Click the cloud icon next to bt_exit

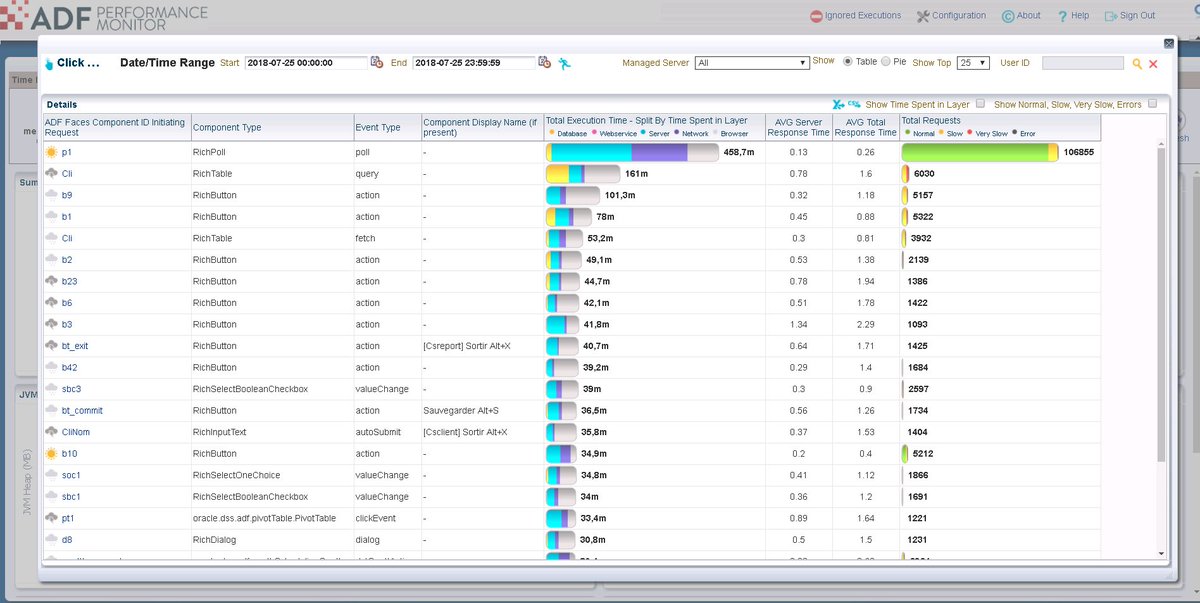point(51,345)
